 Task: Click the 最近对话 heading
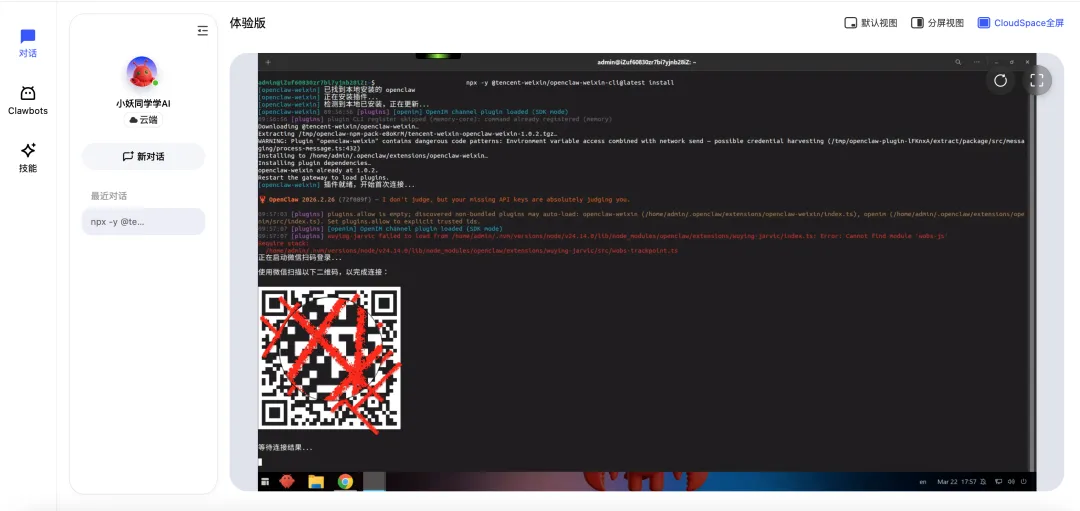(109, 196)
